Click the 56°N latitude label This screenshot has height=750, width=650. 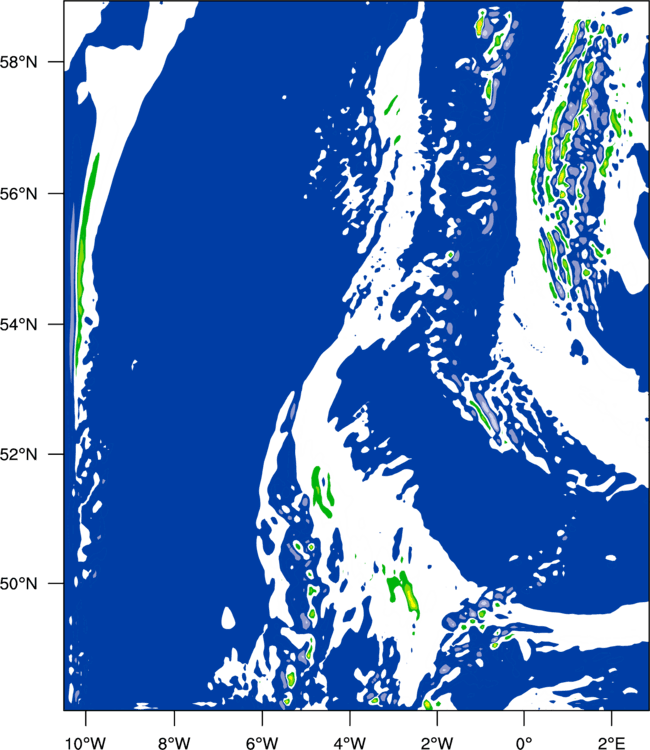coord(18,194)
